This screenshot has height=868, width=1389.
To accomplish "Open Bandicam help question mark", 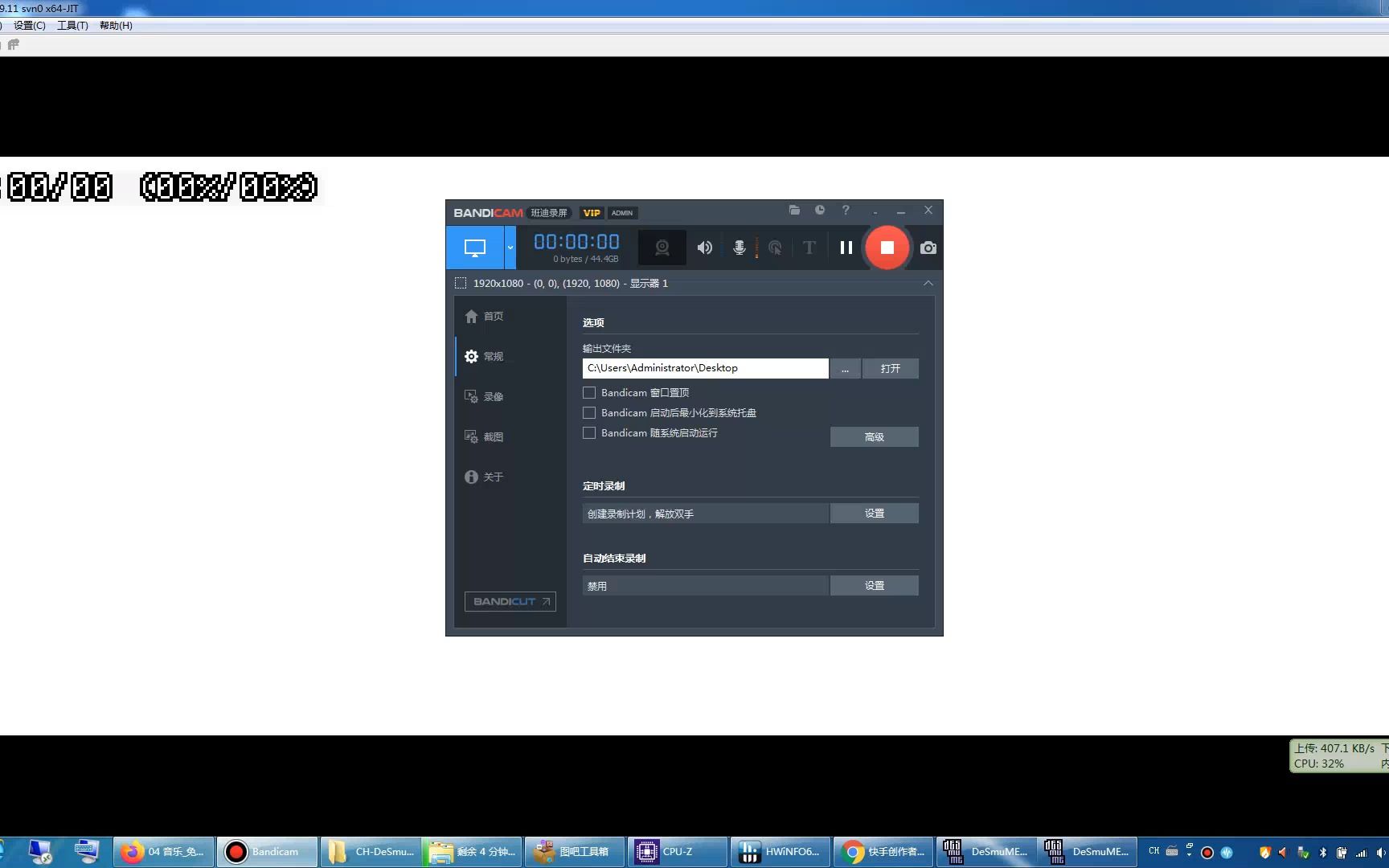I will (x=846, y=210).
